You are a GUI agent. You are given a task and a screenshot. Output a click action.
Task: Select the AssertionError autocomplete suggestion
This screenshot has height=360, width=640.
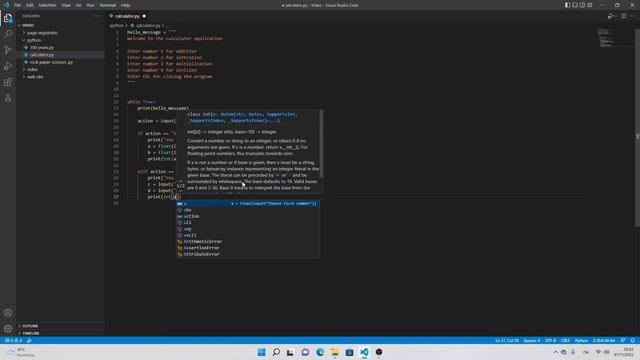(x=248, y=248)
